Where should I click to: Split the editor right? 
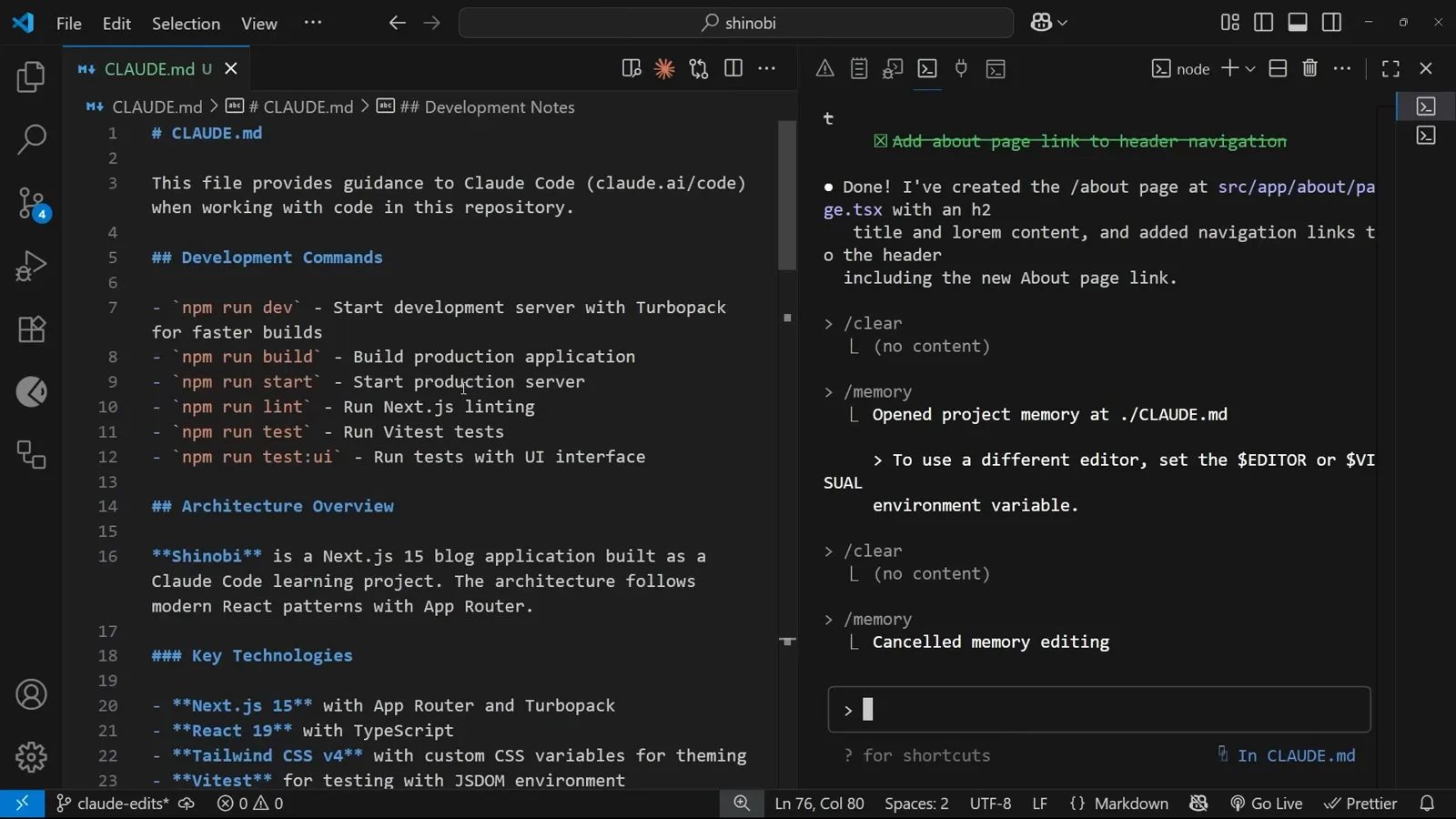[x=733, y=68]
